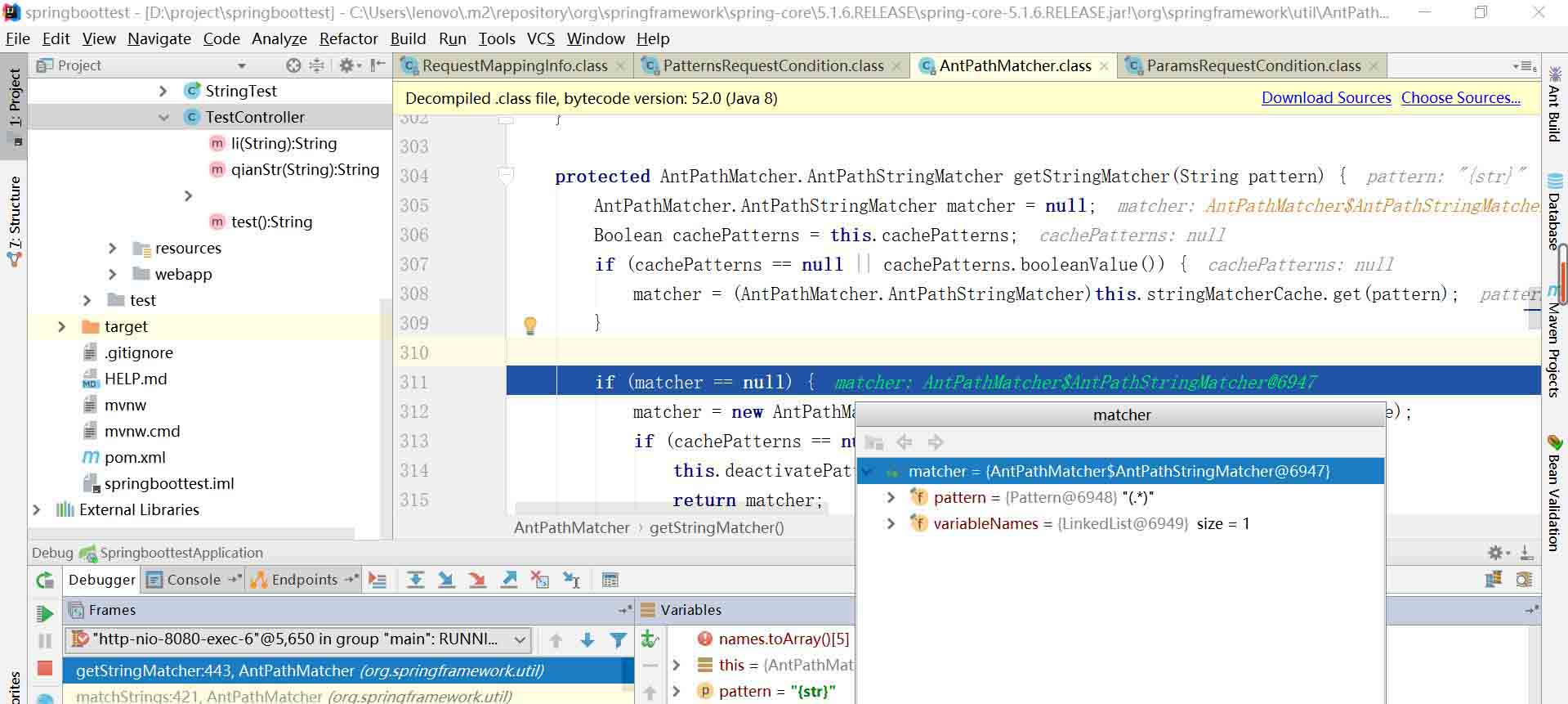Select pom.xml in project tree
Image resolution: width=1568 pixels, height=704 pixels.
pyautogui.click(x=135, y=457)
